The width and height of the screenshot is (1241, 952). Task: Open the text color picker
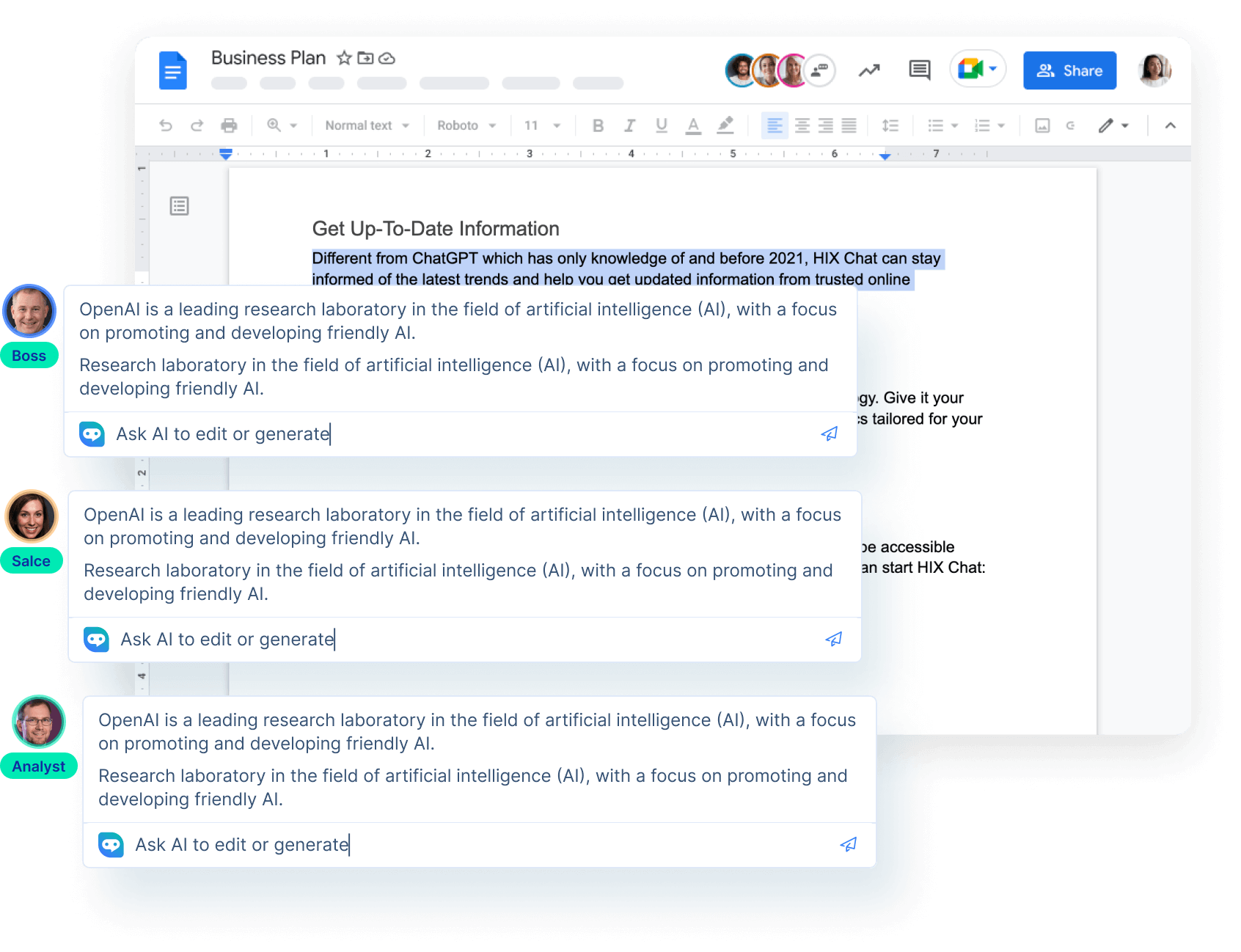tap(692, 125)
